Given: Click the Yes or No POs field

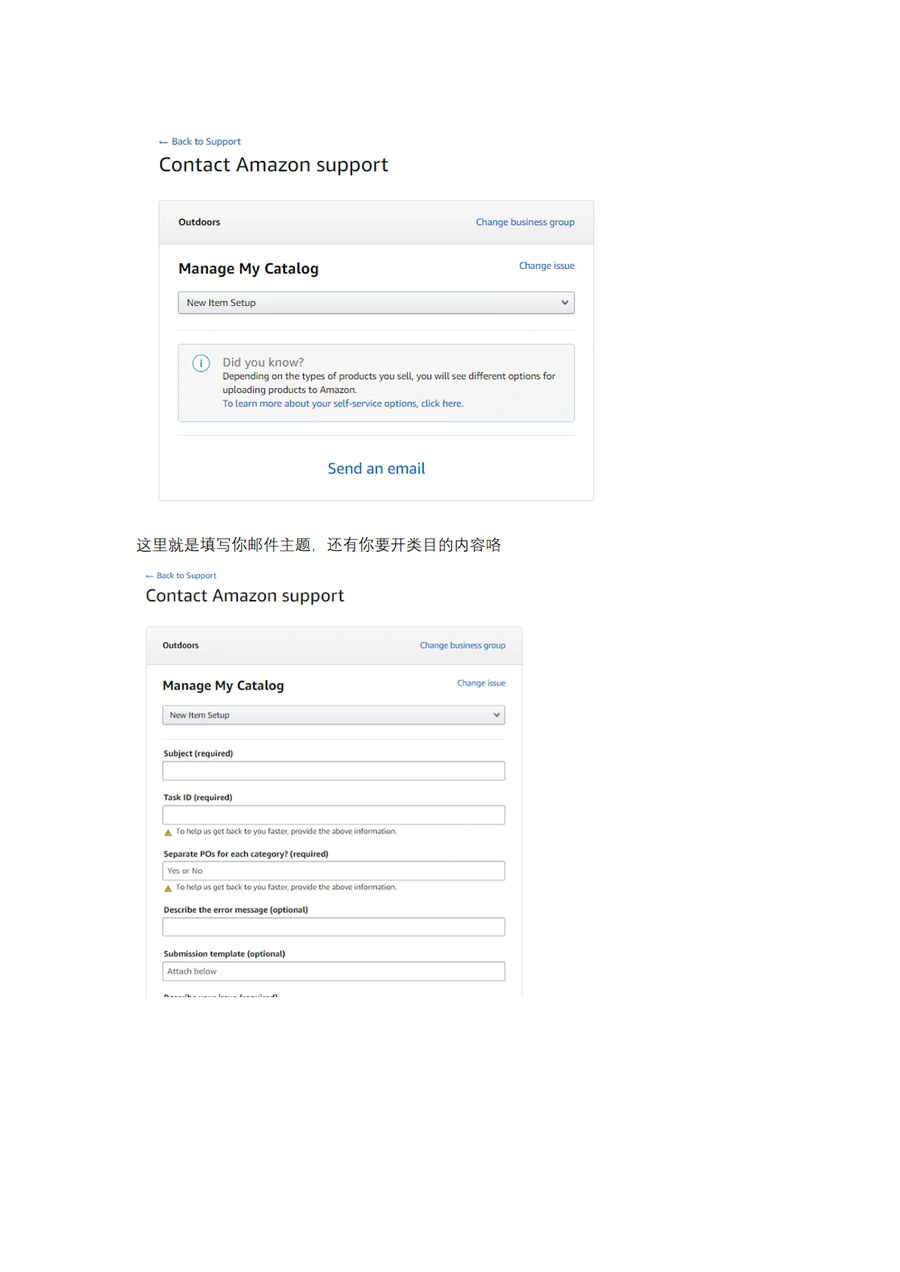Looking at the screenshot, I should click(x=333, y=871).
